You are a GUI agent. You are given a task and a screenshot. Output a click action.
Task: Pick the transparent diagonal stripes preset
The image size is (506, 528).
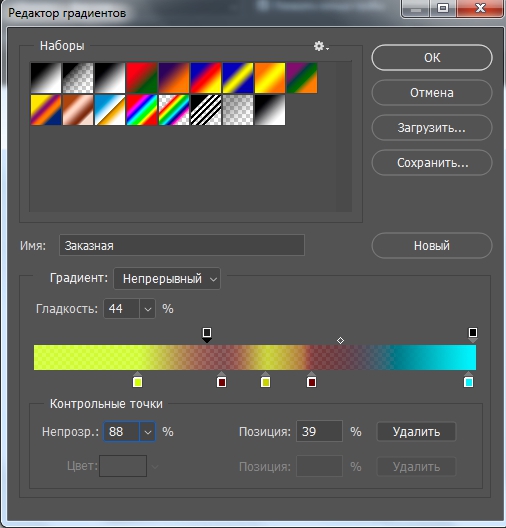206,110
